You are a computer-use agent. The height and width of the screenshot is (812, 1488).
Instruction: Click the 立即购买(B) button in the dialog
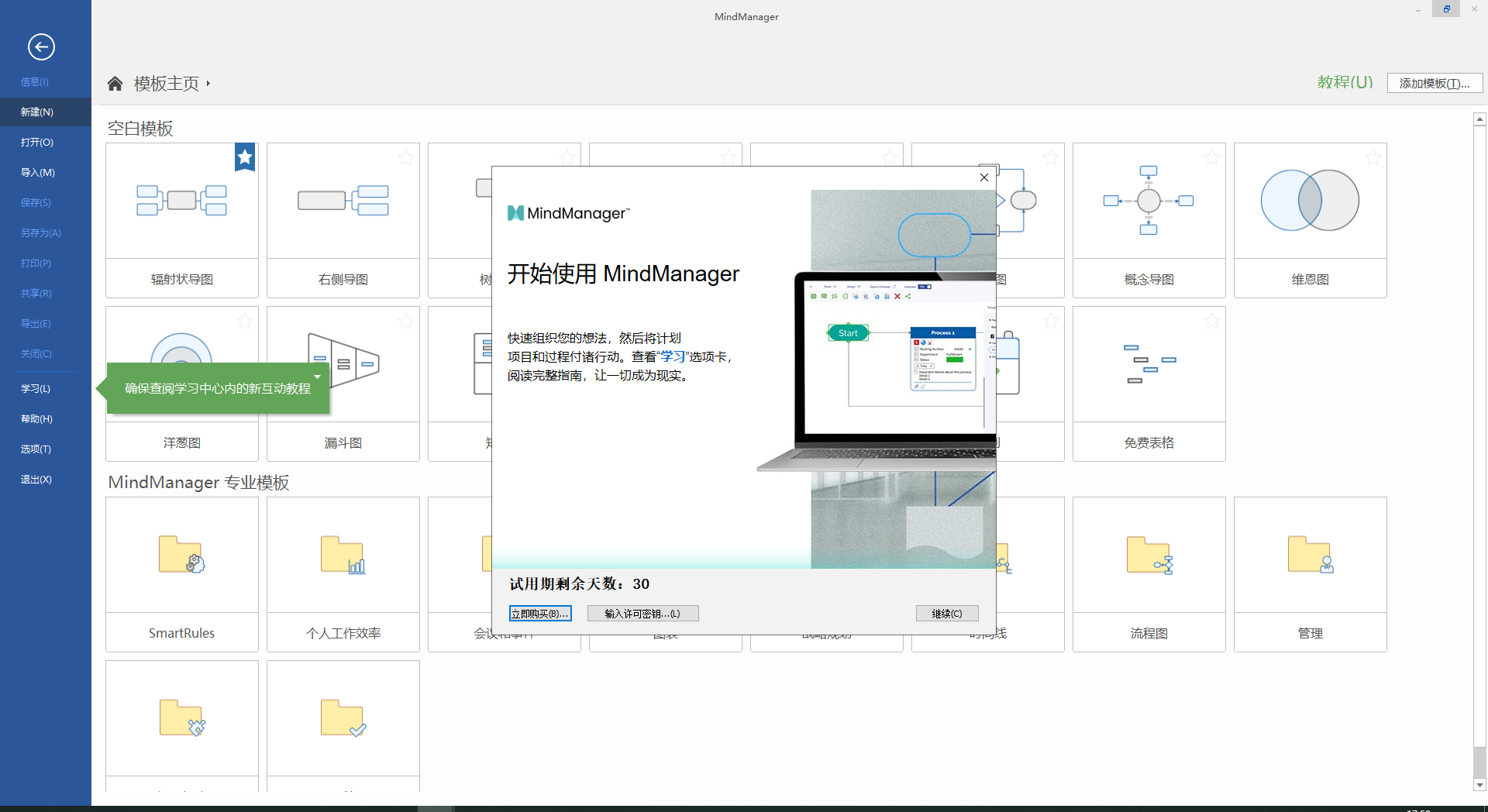pos(540,613)
